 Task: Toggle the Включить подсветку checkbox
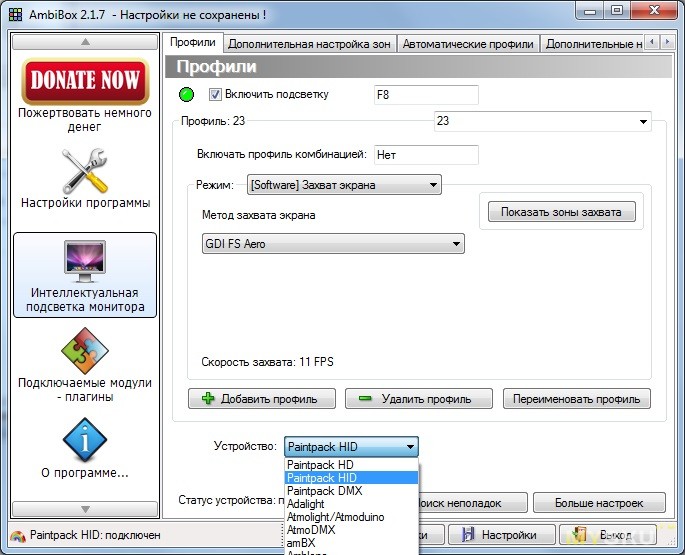pos(215,94)
